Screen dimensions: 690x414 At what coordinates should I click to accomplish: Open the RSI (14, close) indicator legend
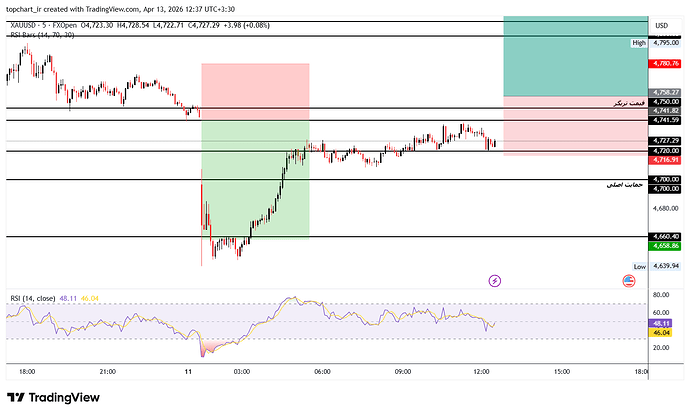tap(33, 299)
